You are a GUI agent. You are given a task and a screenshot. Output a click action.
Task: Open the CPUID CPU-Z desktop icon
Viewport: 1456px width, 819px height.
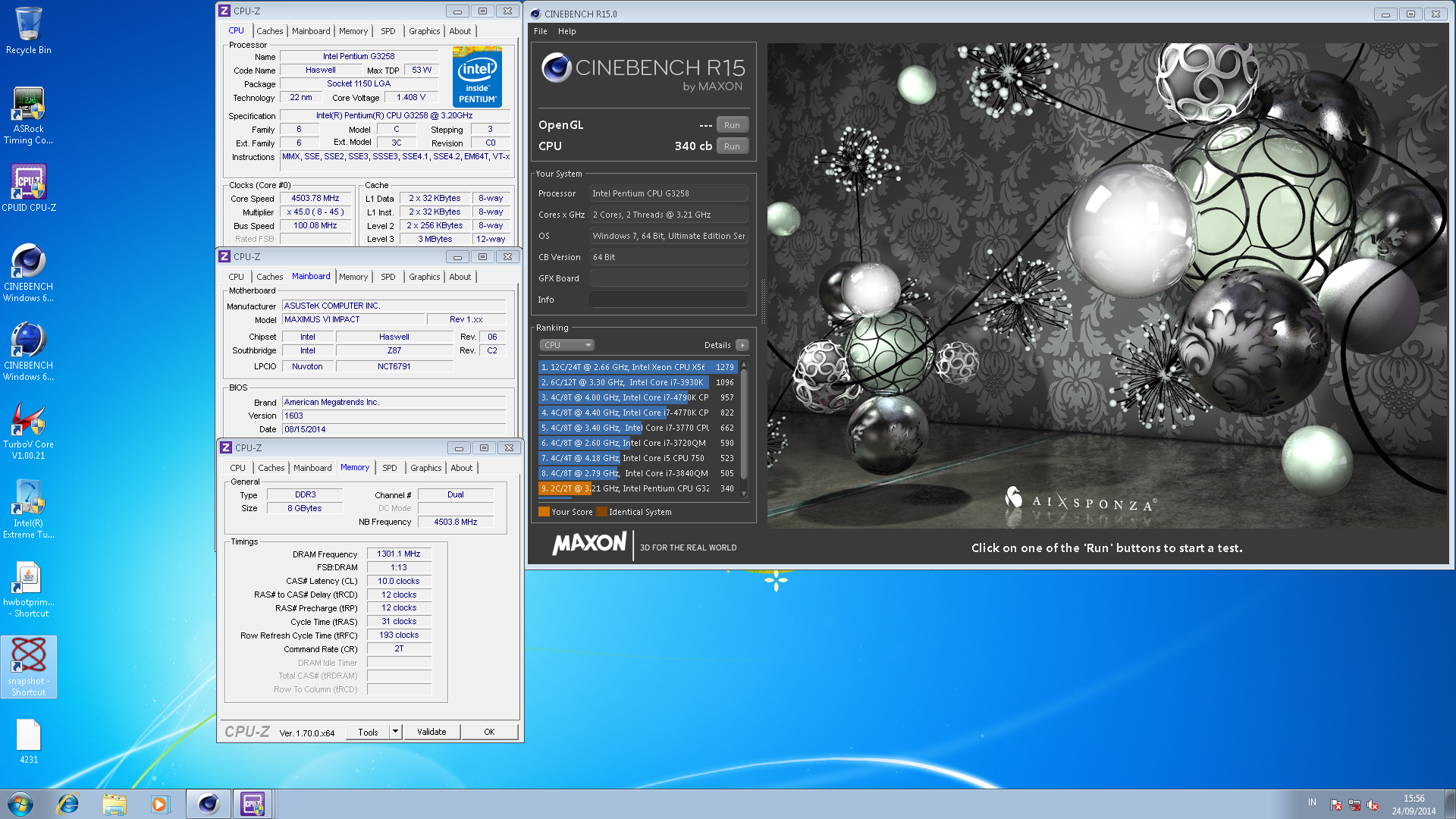click(x=28, y=188)
